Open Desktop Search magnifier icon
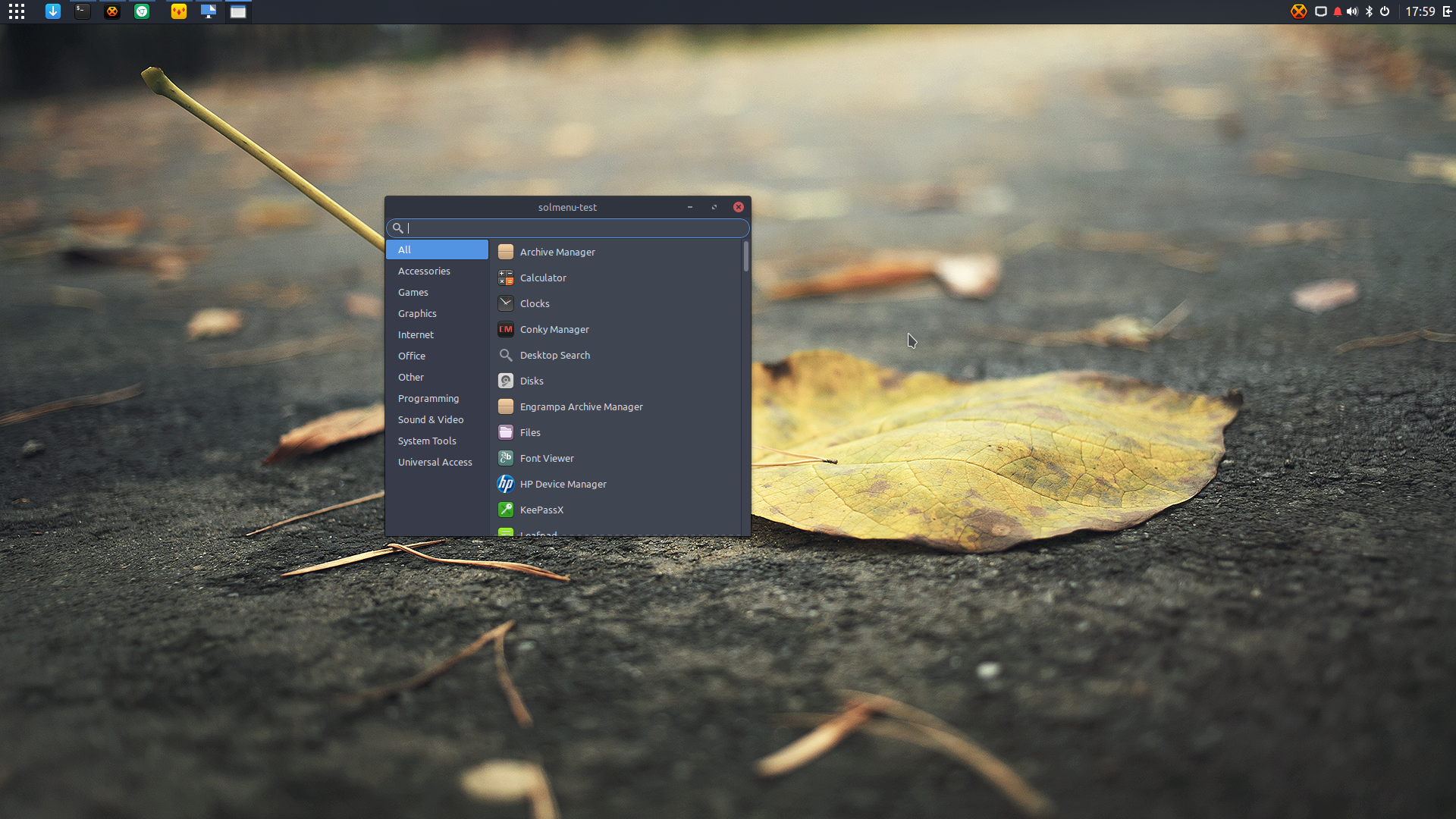The height and width of the screenshot is (819, 1456). coord(506,355)
